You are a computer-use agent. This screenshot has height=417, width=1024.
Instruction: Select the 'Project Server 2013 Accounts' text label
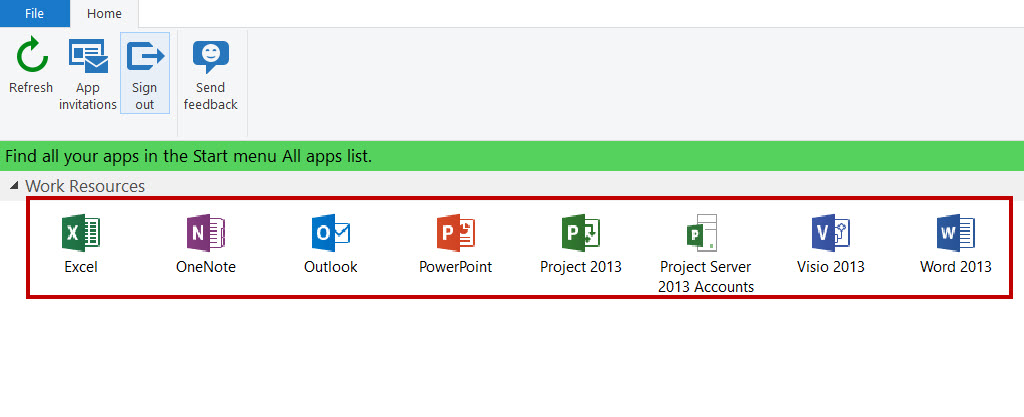706,277
